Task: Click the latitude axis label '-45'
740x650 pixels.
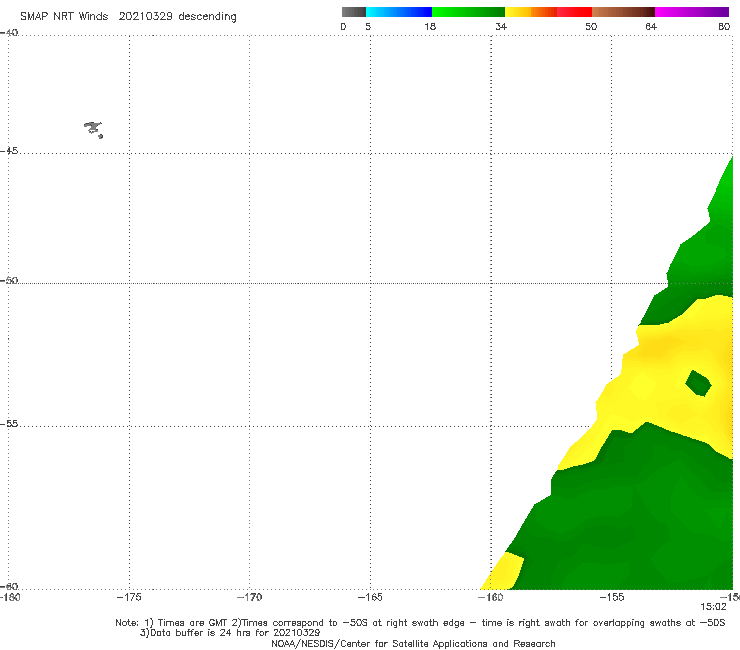Action: [x=9, y=151]
